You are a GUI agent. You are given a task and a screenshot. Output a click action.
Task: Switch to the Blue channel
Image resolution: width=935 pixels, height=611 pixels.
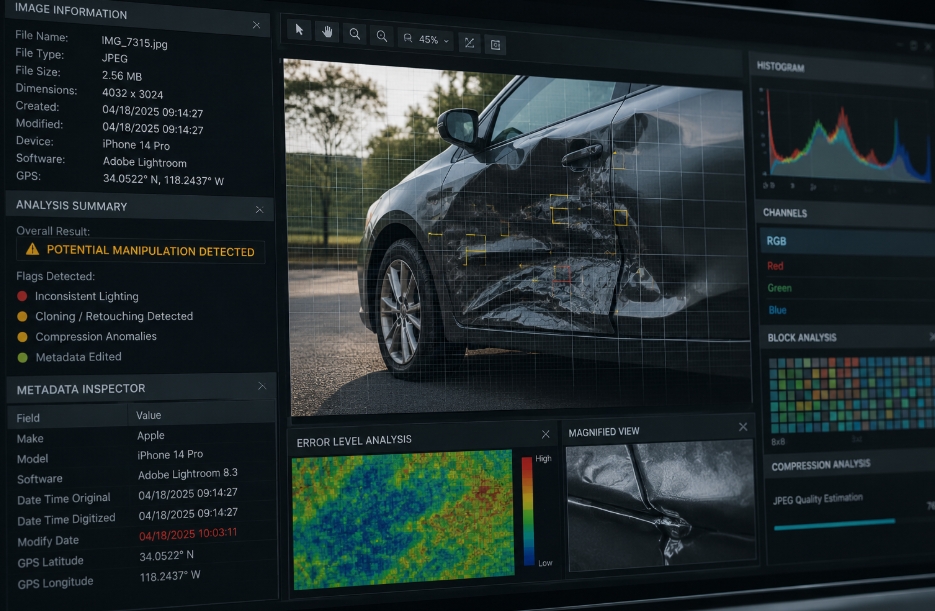(x=847, y=310)
